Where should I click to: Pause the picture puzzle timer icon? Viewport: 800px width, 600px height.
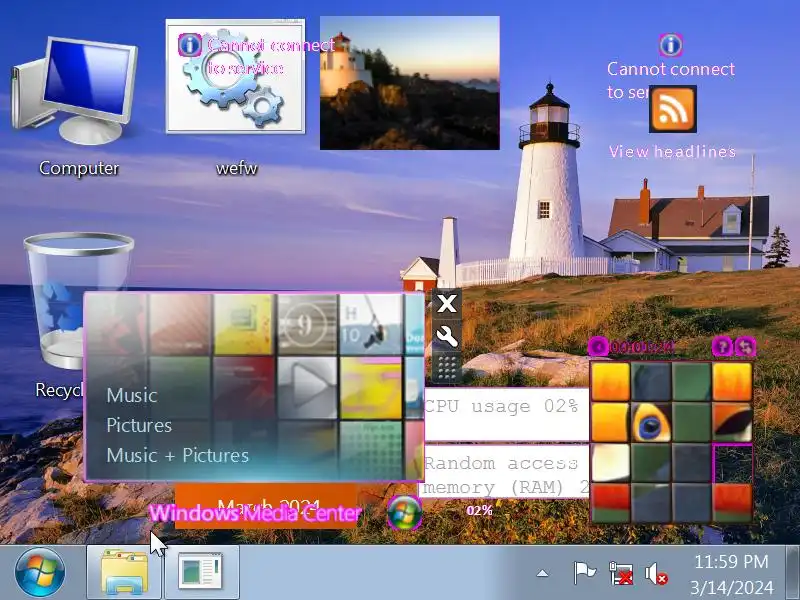[597, 347]
